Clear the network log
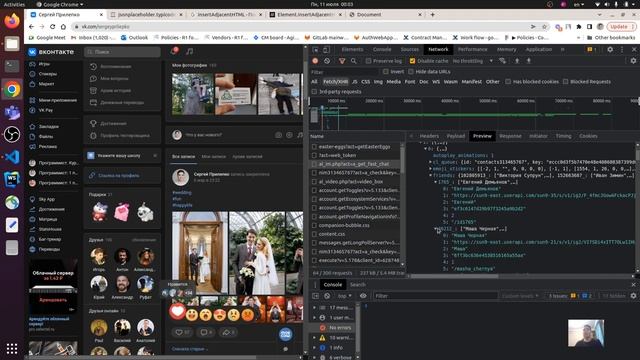 327,61
